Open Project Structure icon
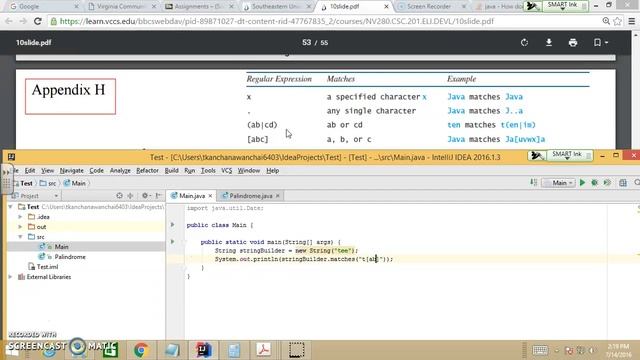640x360 pixels. (623, 183)
